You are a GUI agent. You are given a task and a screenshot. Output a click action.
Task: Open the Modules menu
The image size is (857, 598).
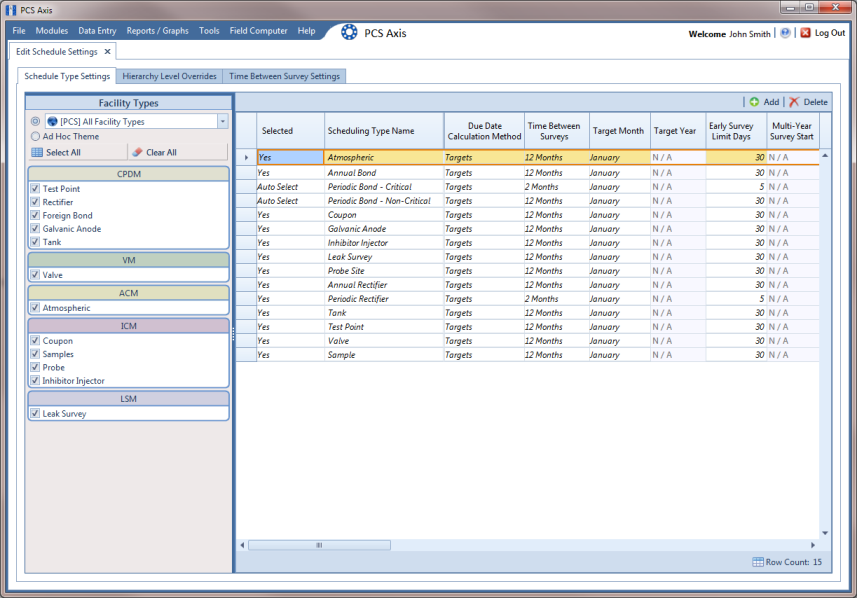pyautogui.click(x=52, y=31)
